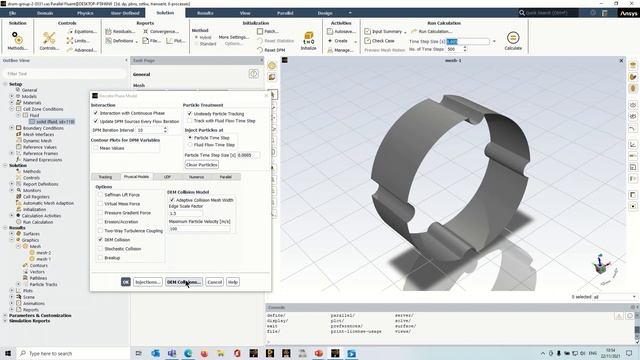Open solution Limits settings

pyautogui.click(x=78, y=41)
